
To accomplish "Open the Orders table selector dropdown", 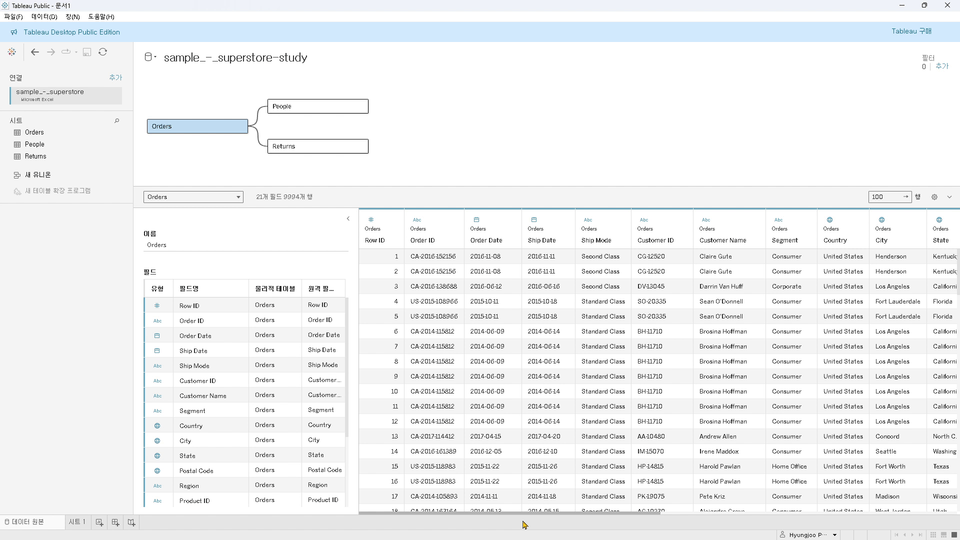I will point(193,197).
